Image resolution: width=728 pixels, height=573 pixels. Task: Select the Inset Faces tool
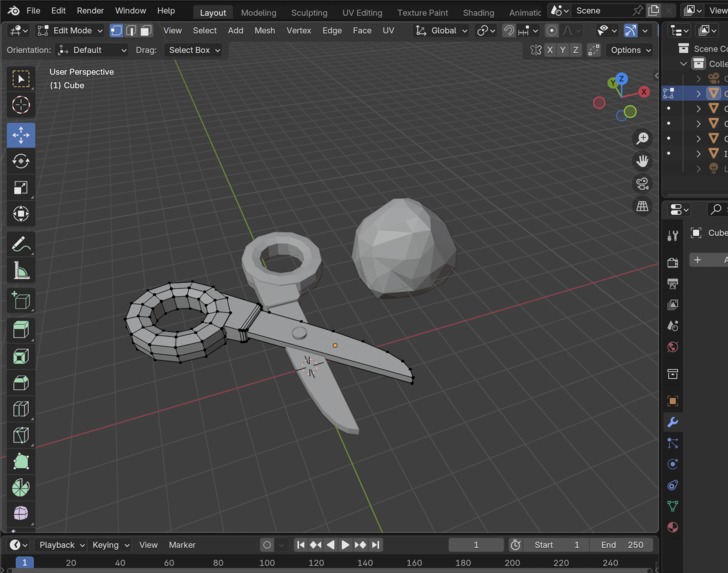click(20, 357)
